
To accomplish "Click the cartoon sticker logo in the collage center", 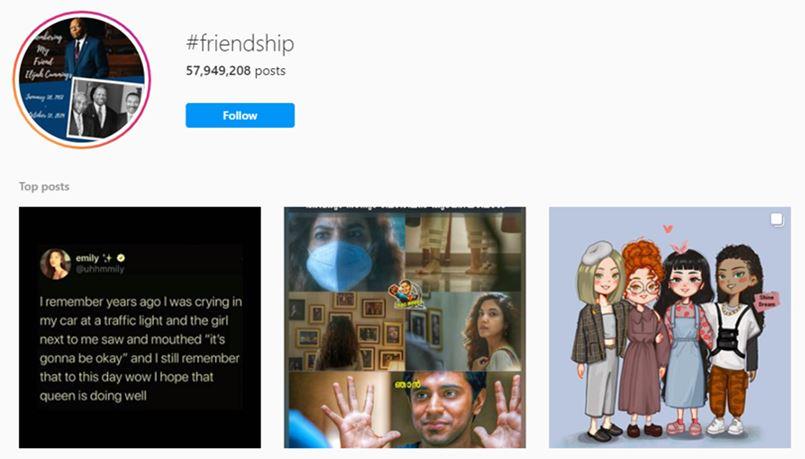I will [405, 295].
